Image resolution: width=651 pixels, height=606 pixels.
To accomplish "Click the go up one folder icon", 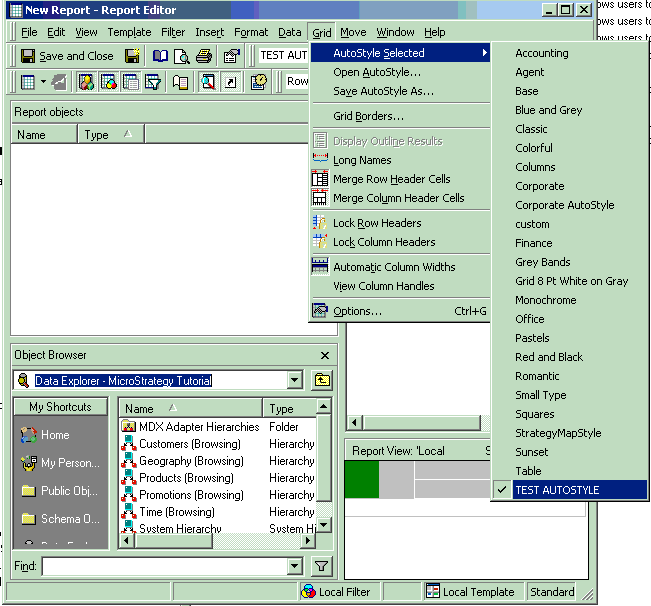I will pyautogui.click(x=322, y=380).
